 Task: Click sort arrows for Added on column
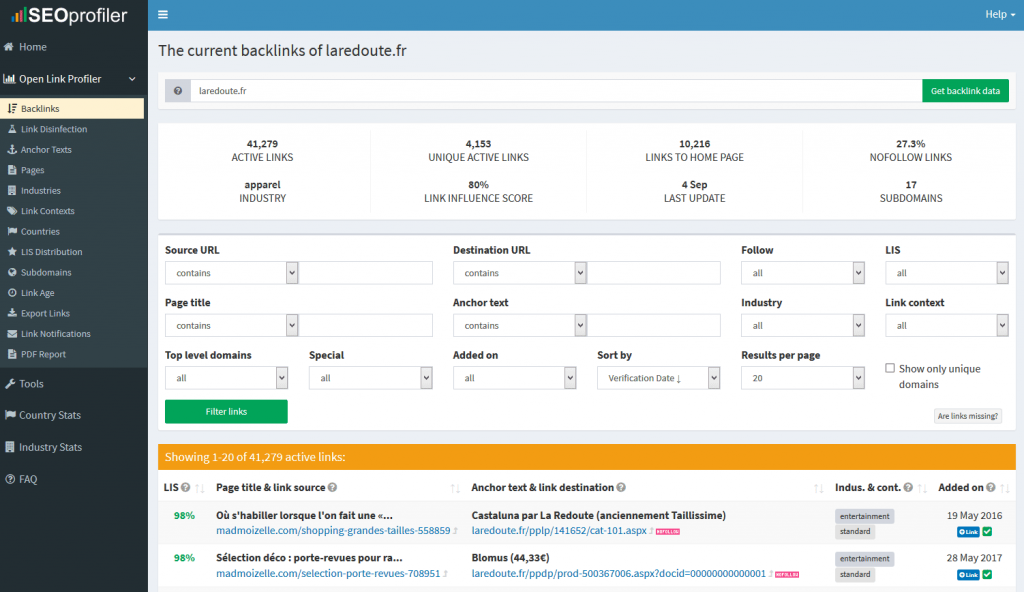[1004, 488]
